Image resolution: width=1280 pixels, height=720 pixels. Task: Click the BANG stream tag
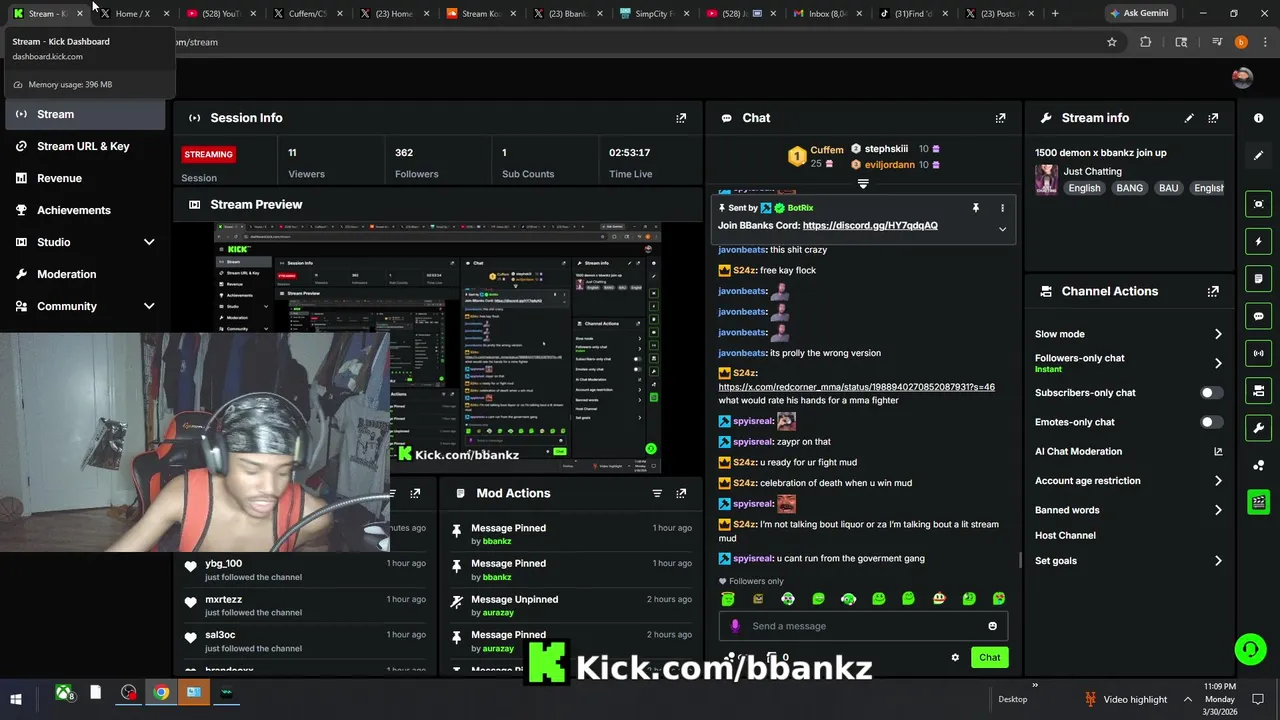point(1129,188)
